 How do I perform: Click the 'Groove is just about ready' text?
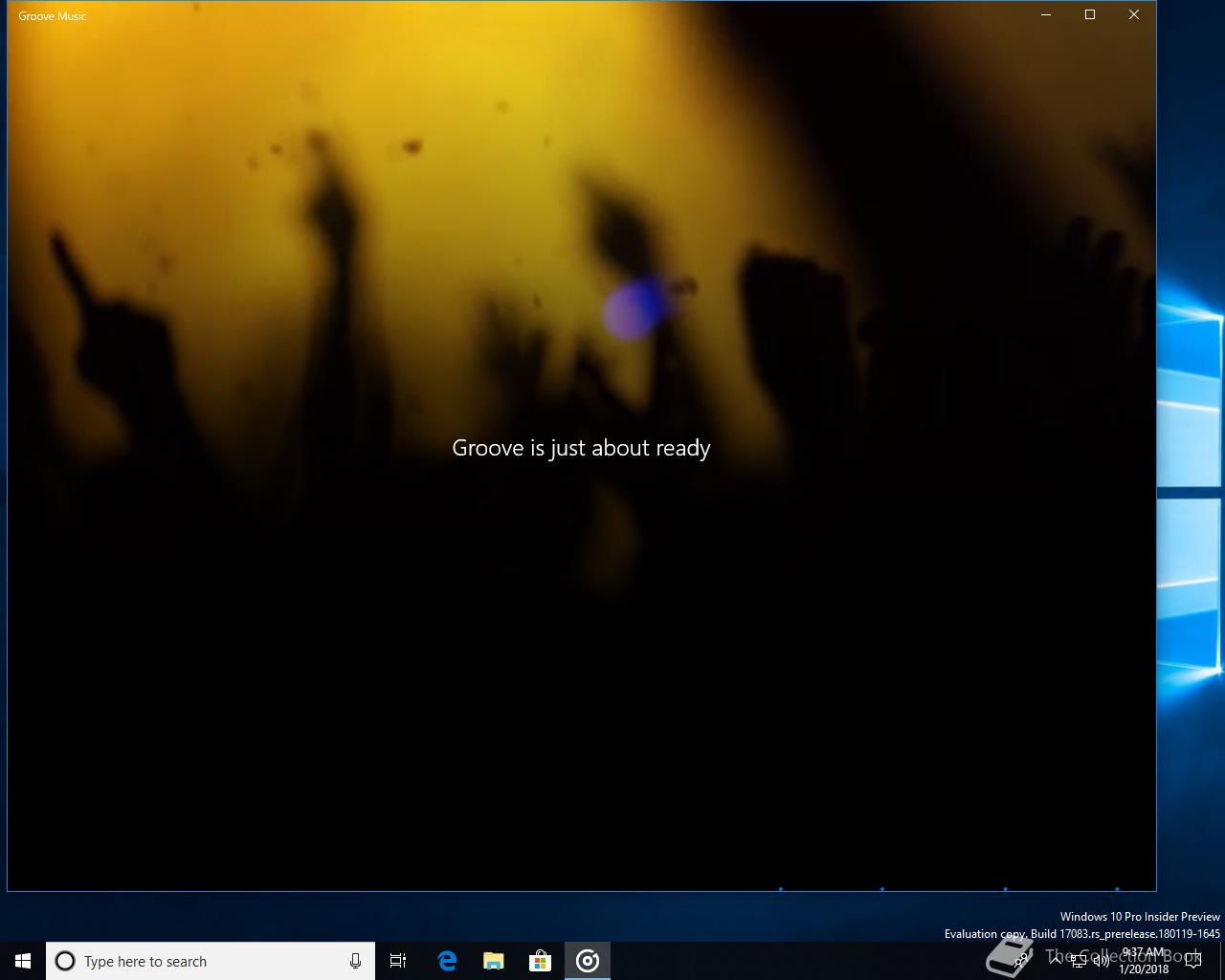(x=581, y=448)
